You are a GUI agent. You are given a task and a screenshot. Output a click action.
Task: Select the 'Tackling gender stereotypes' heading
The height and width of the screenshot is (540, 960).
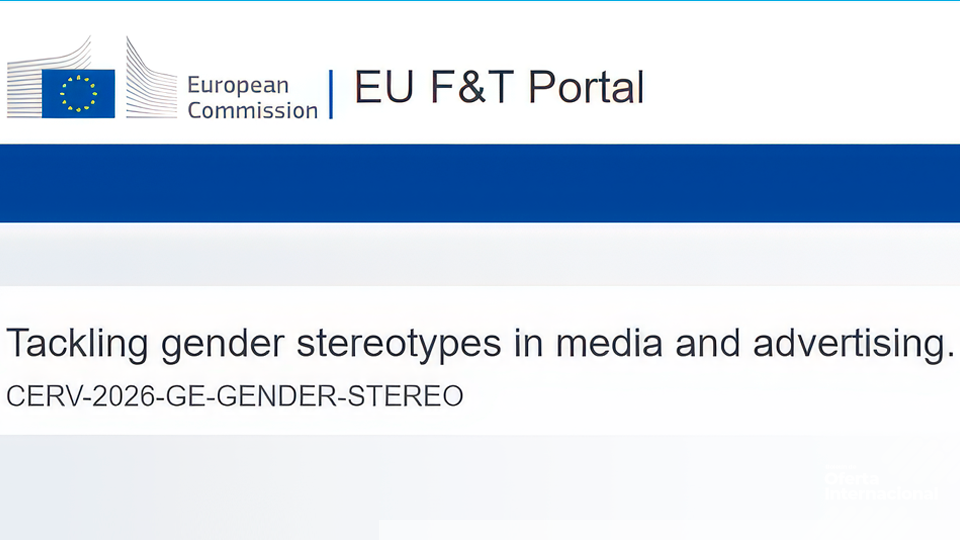click(480, 343)
